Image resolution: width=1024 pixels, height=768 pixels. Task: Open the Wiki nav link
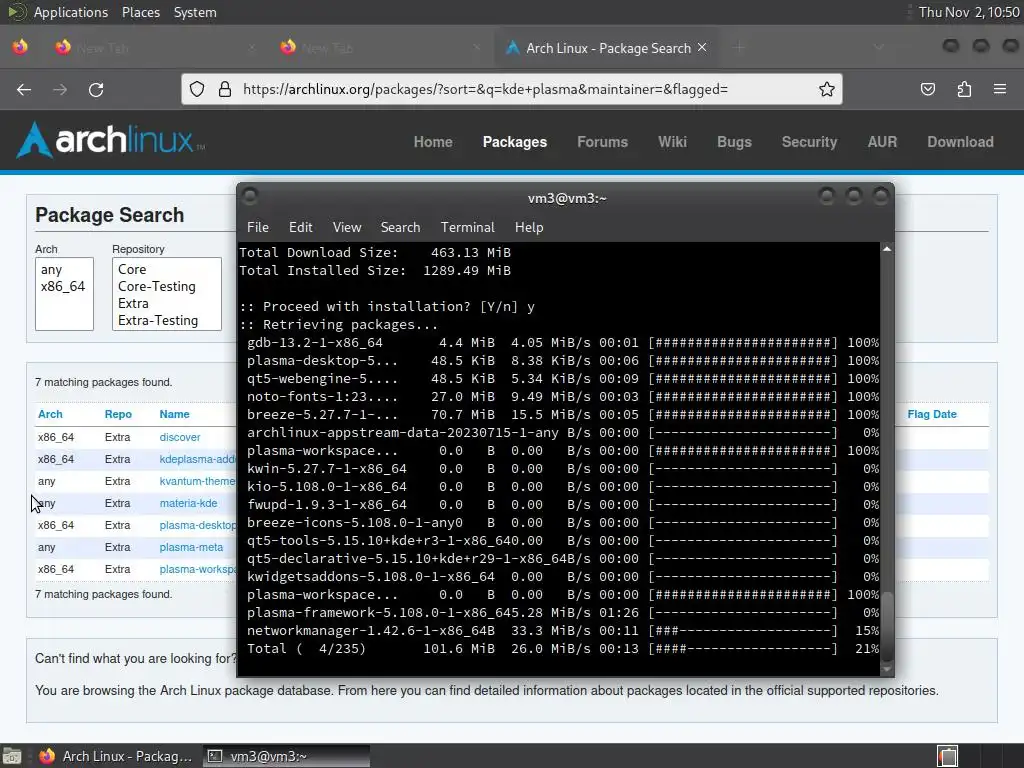(672, 142)
